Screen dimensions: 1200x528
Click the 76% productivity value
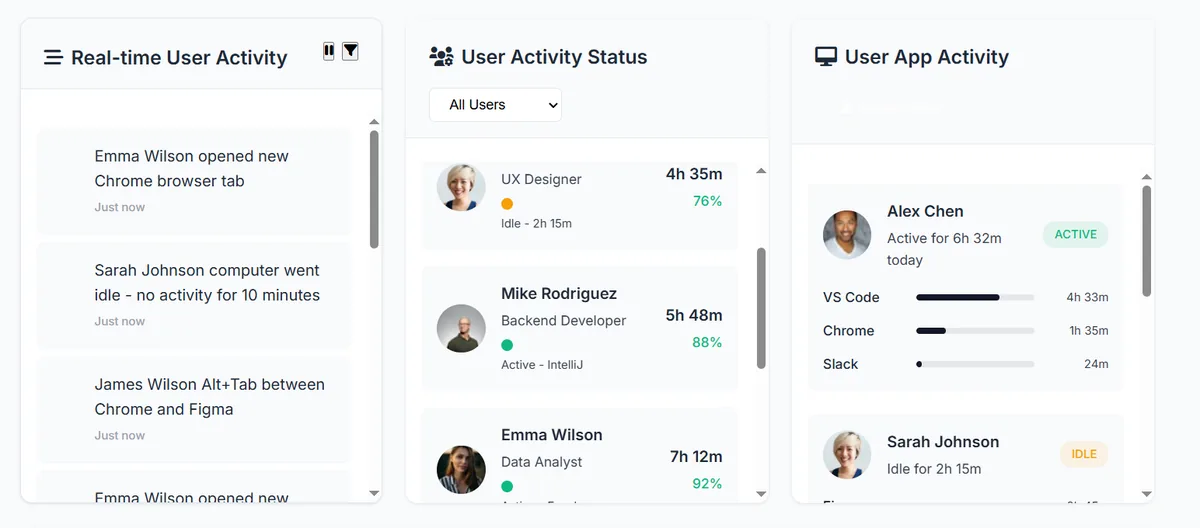pyautogui.click(x=707, y=201)
